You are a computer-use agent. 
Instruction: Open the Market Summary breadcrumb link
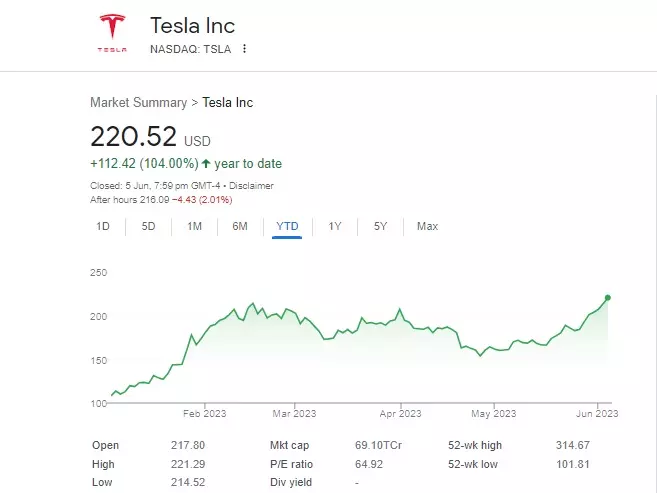pos(138,102)
